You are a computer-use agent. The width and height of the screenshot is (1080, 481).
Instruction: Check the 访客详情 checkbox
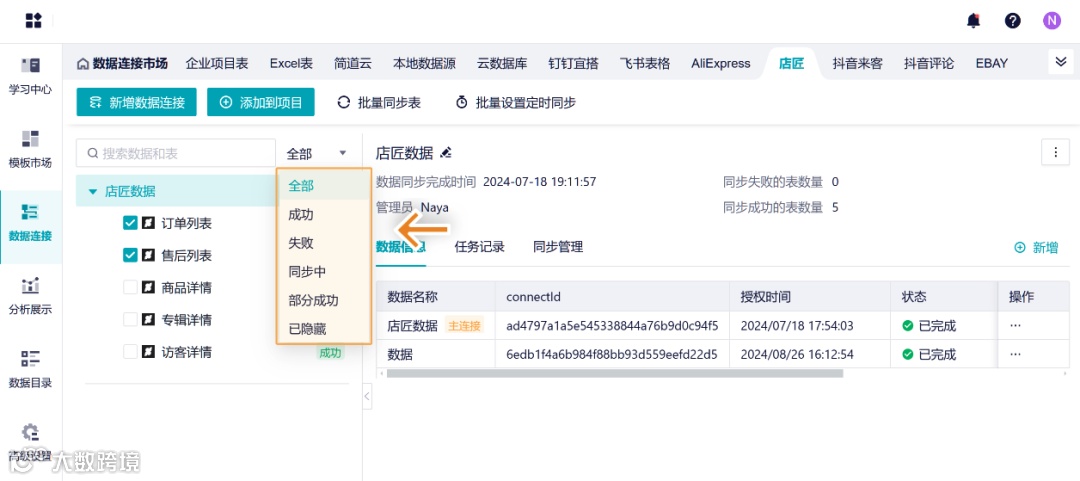pyautogui.click(x=130, y=352)
